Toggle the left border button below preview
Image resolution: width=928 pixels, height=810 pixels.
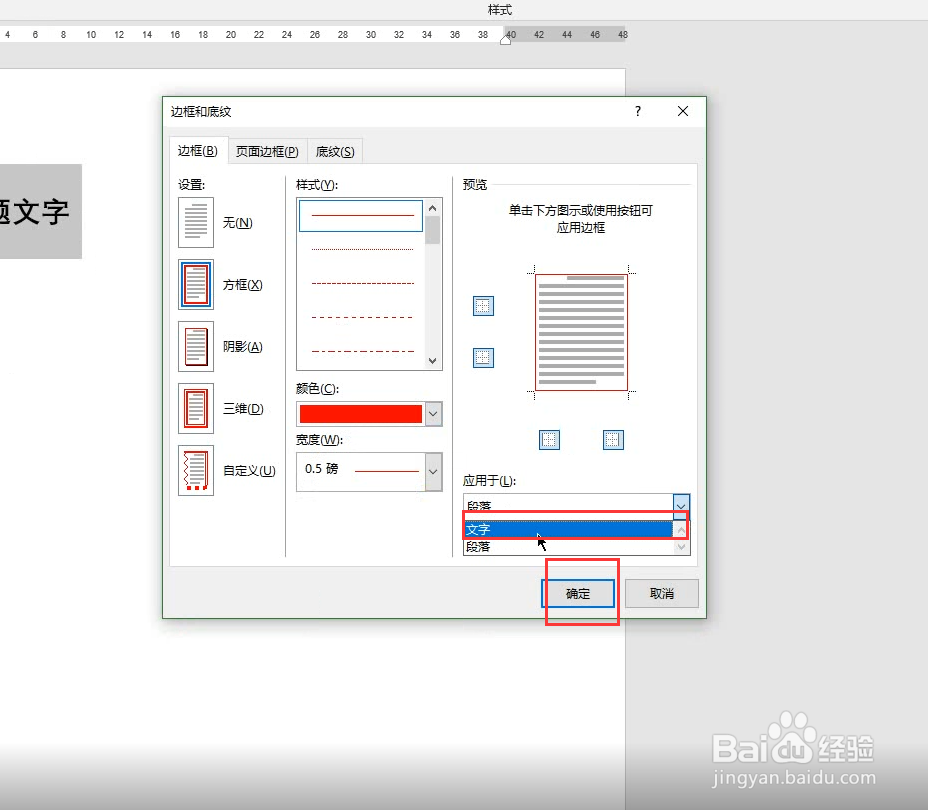click(549, 440)
